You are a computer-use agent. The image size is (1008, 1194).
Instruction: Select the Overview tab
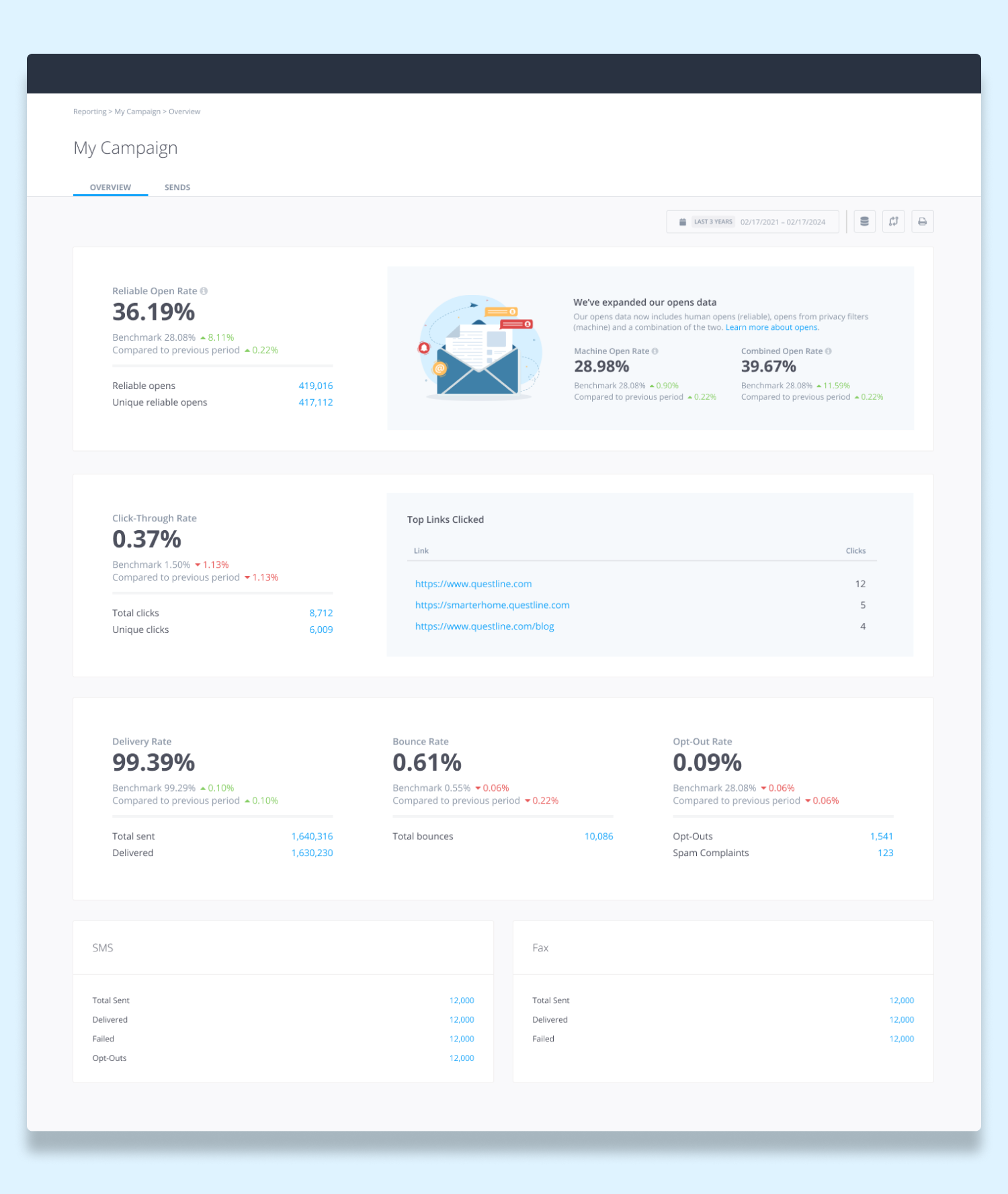tap(110, 187)
